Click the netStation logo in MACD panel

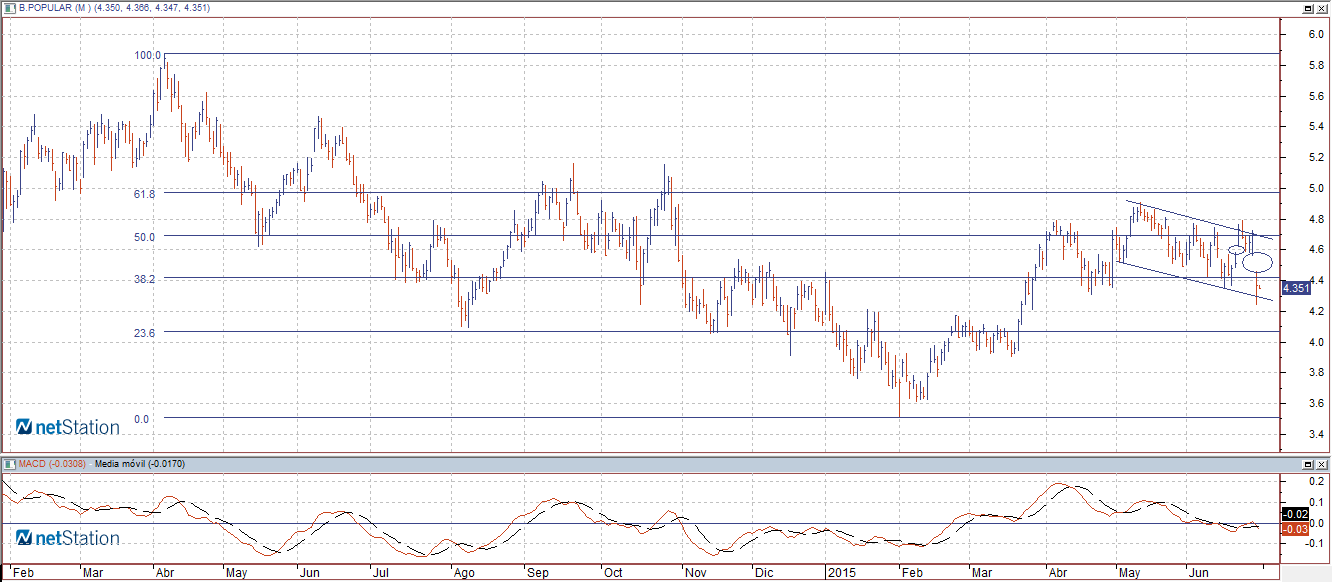(68, 538)
